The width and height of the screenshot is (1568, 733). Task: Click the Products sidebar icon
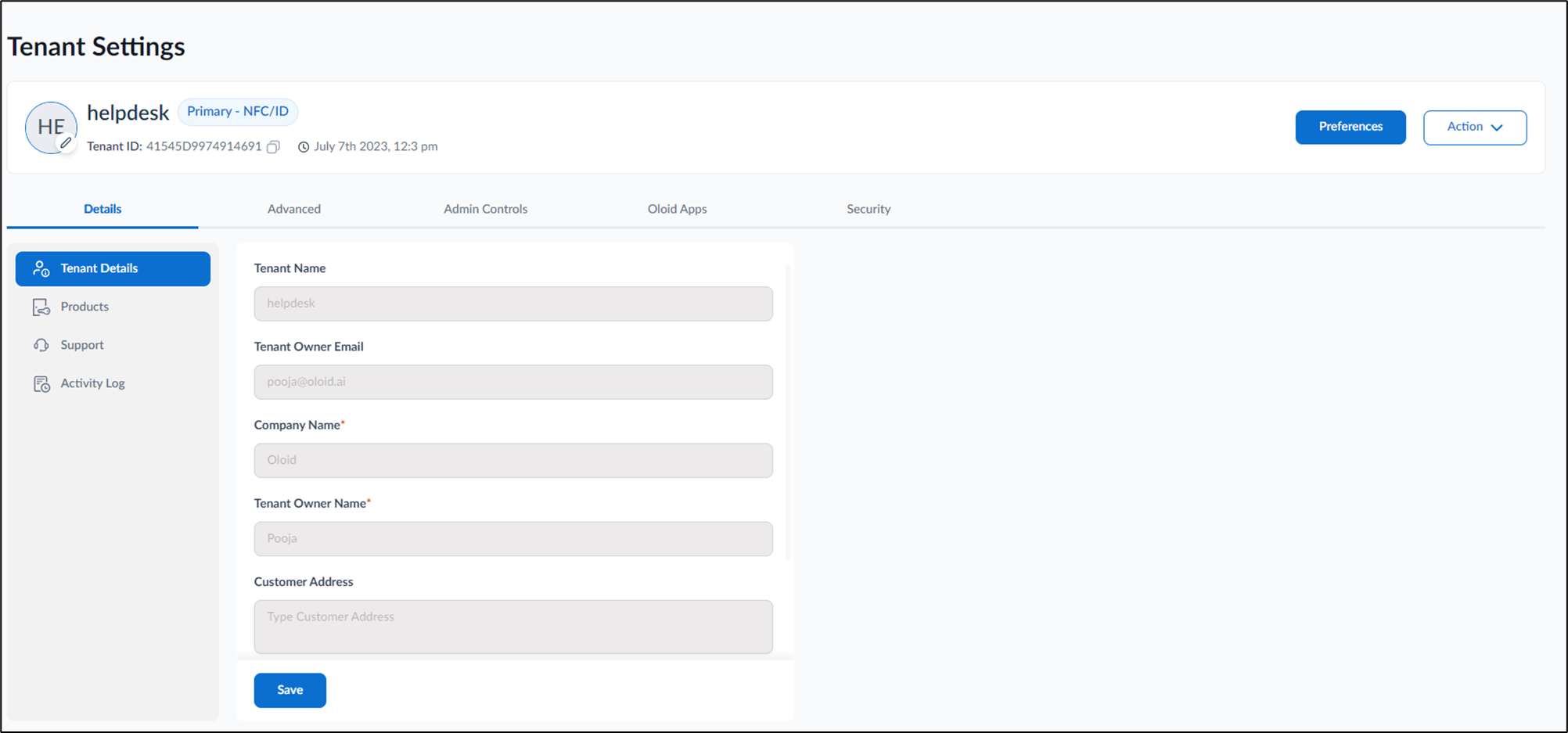coord(41,307)
